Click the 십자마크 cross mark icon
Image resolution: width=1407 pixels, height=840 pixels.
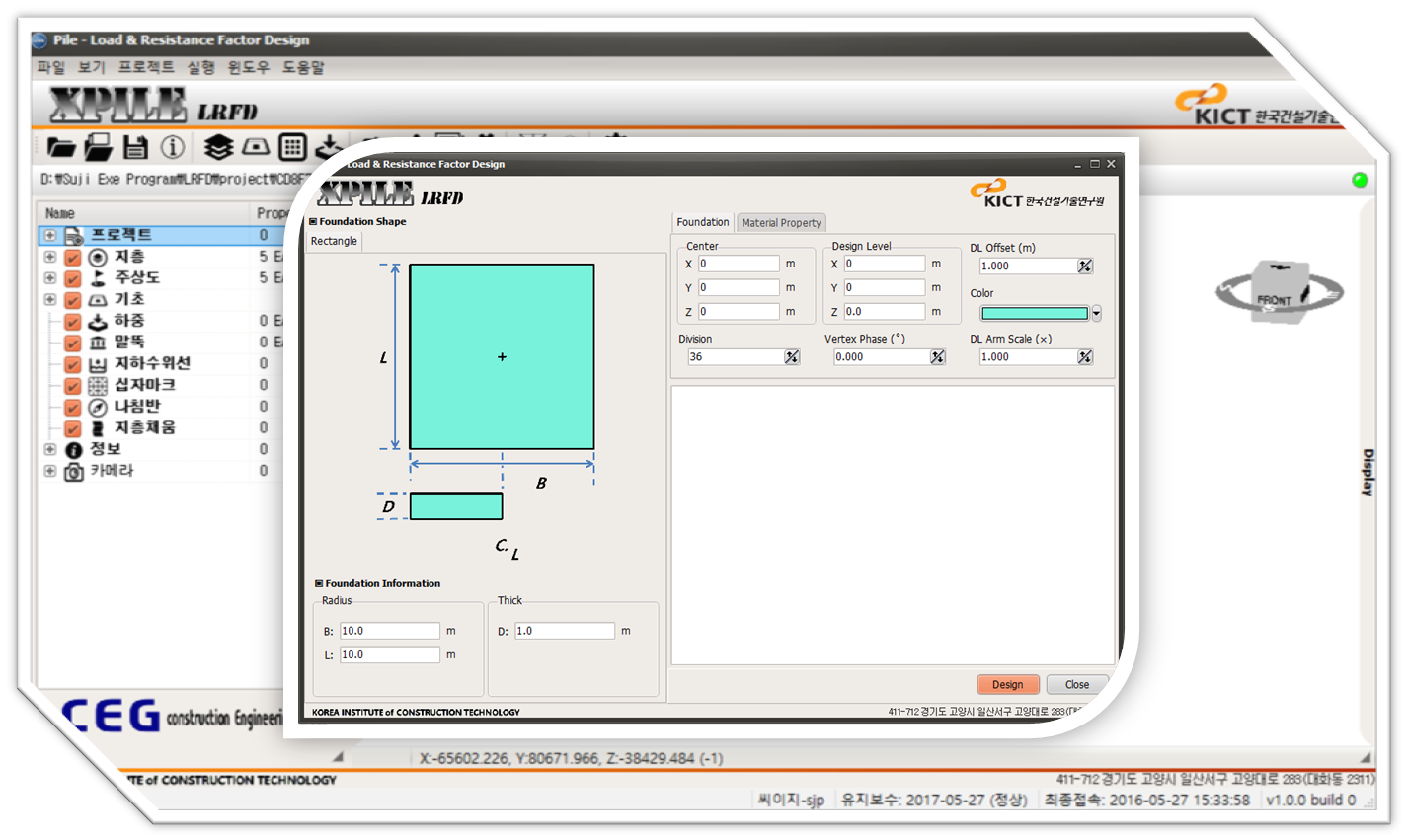click(x=98, y=386)
